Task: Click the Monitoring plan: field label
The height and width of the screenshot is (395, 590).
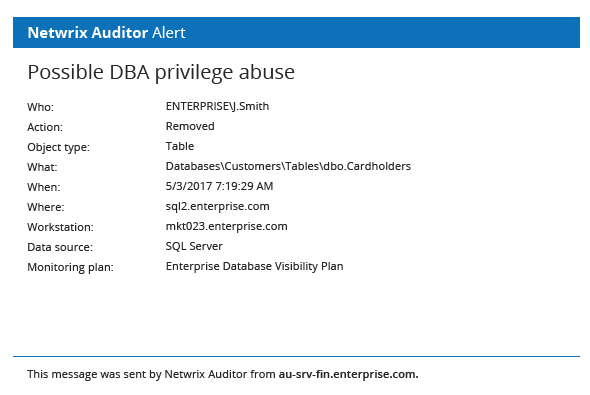Action: point(70,267)
